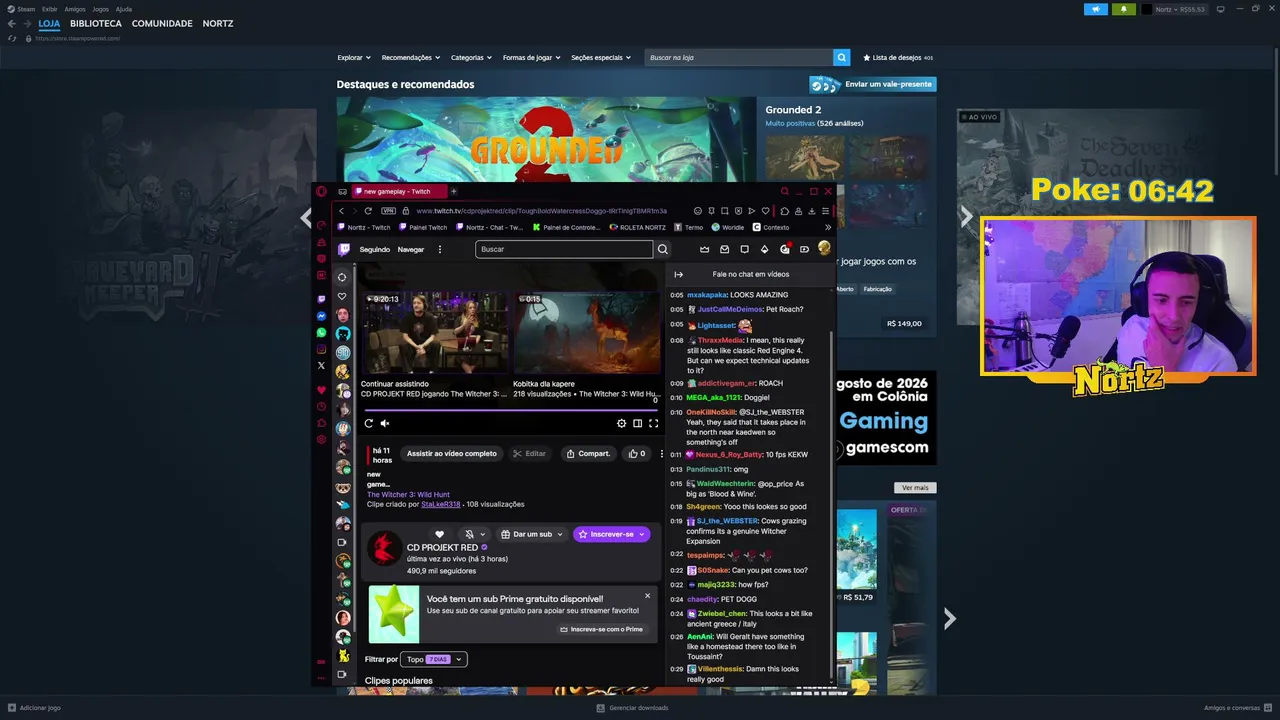1280x720 pixels.
Task: Go back in Opera browser
Action: tap(341, 211)
